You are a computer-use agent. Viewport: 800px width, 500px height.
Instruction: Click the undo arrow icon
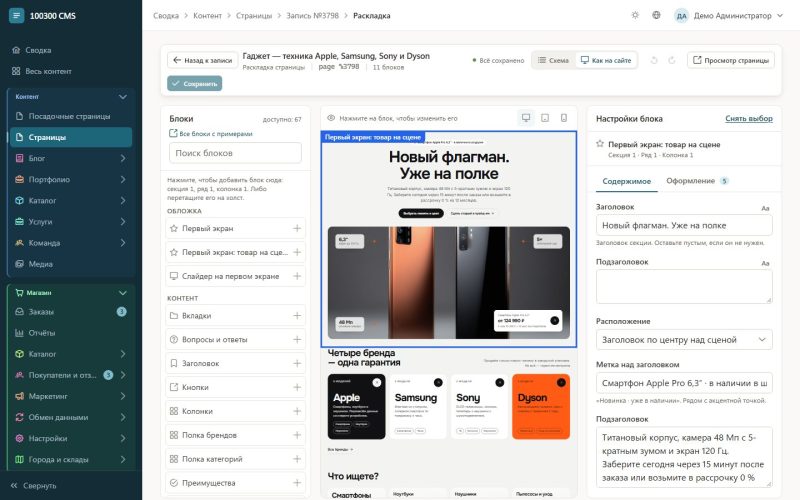pyautogui.click(x=654, y=60)
